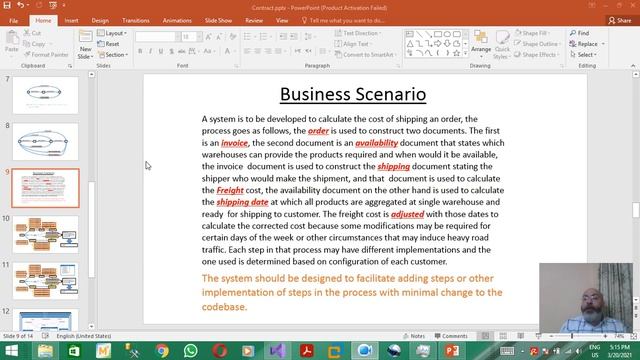Select the right arrow shape in gallery

tap(438, 44)
